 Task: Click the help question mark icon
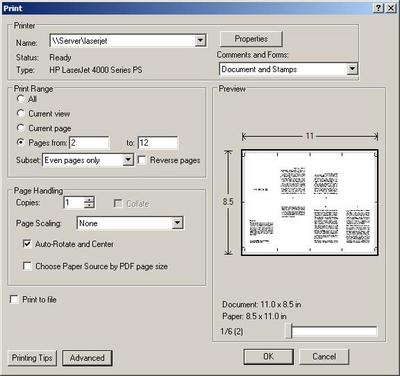click(379, 8)
